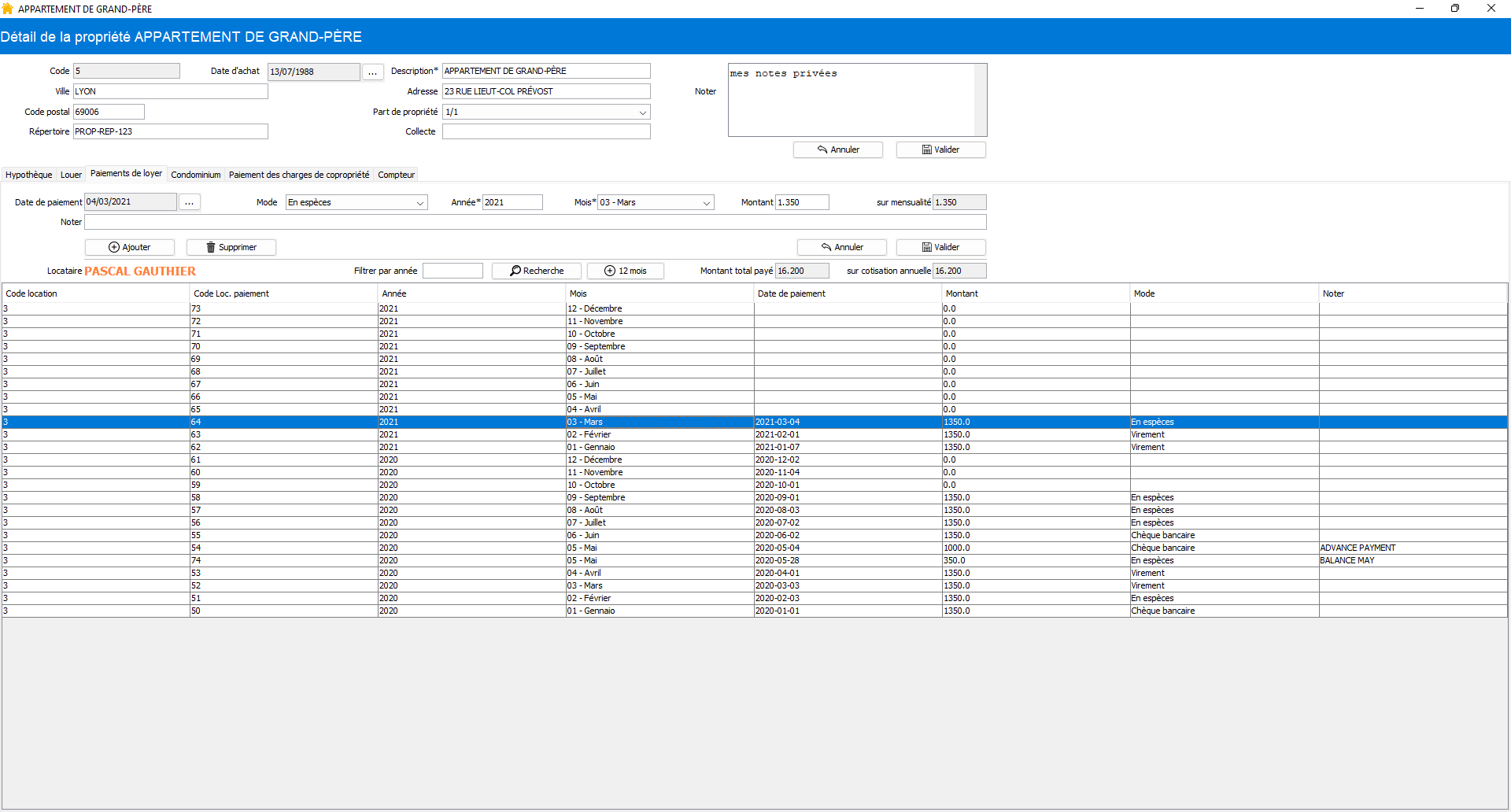
Task: Expand the Part de propriété dropdown
Action: point(643,112)
